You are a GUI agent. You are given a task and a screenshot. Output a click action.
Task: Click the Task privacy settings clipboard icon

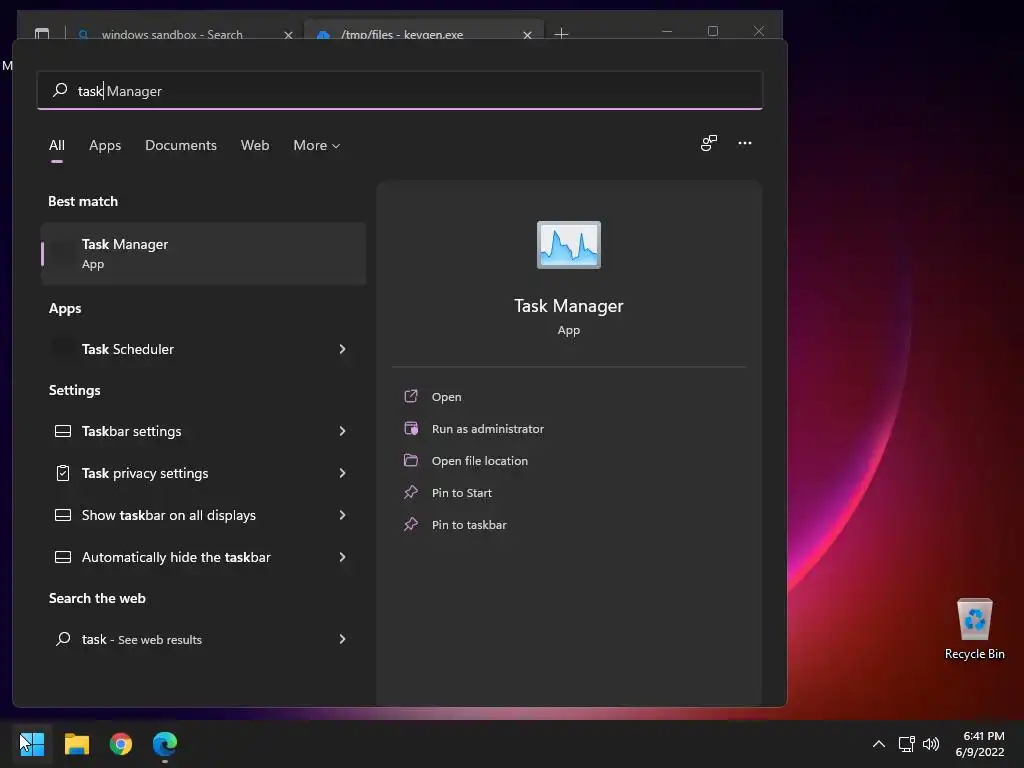[63, 473]
